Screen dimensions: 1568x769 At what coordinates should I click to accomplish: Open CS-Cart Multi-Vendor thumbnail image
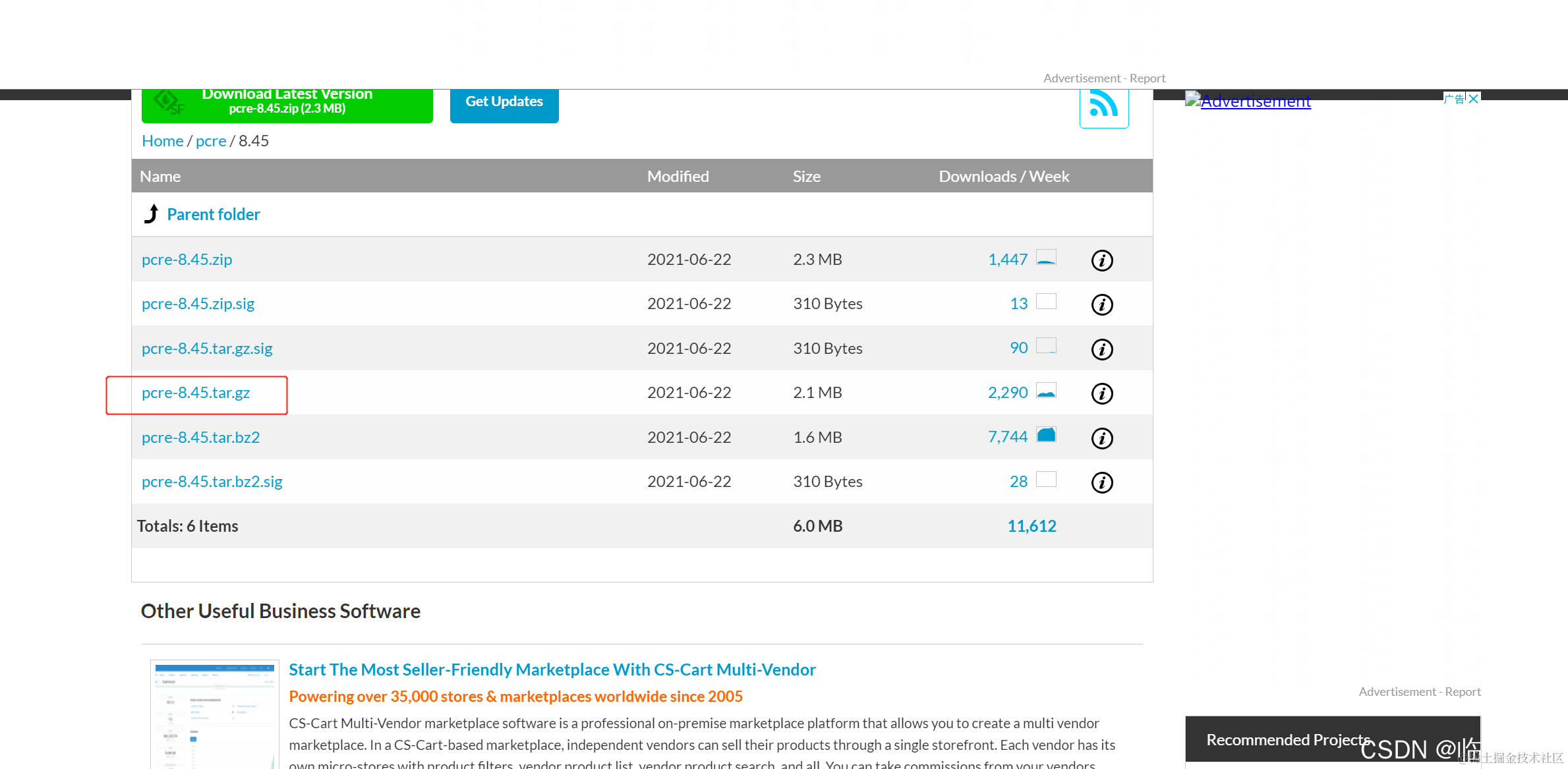[214, 714]
